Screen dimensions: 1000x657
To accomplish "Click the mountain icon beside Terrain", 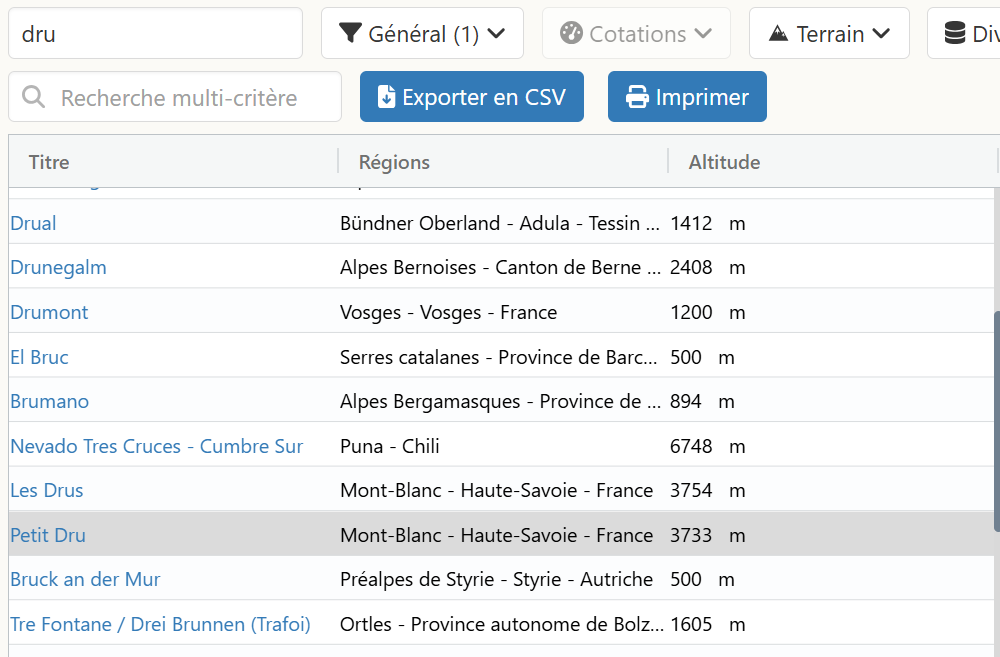I will pos(778,33).
